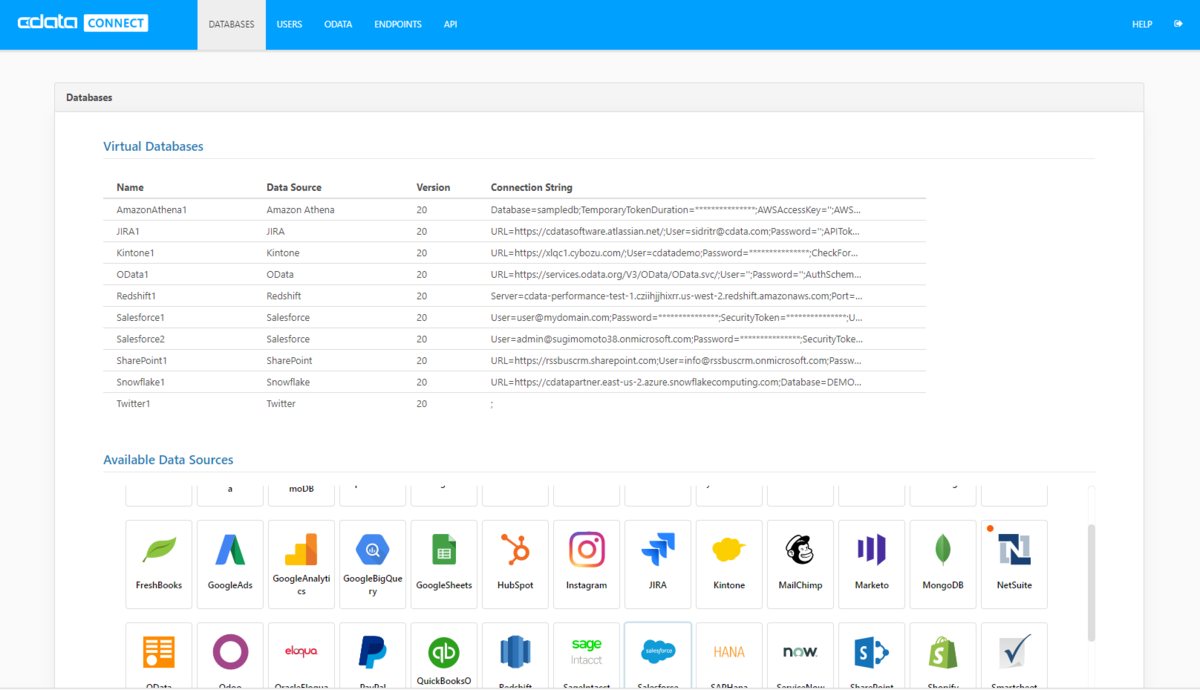Choose the Instagram data source
The image size is (1200, 690).
click(586, 564)
